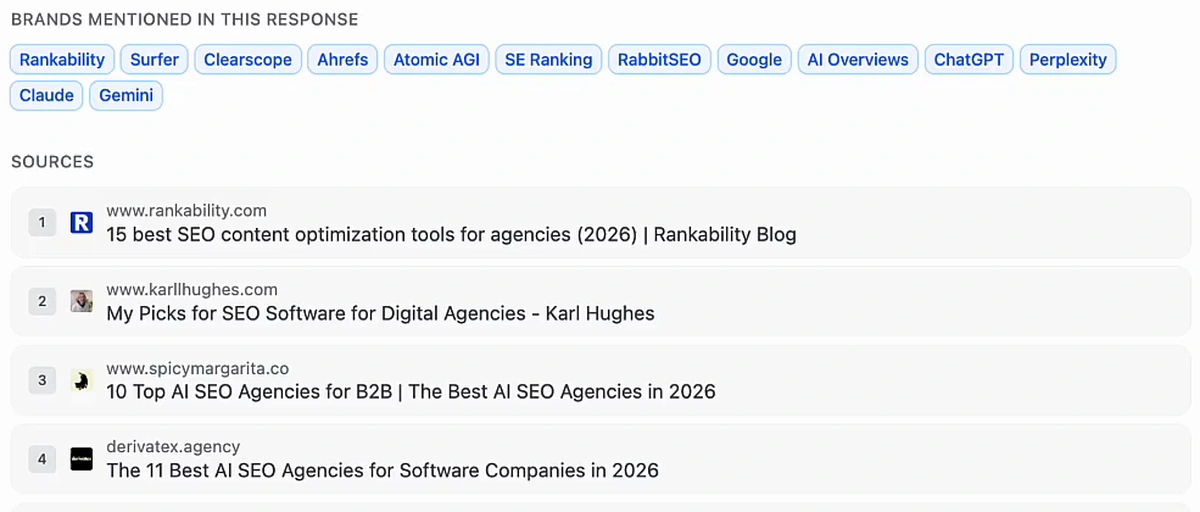Click source number badge 3
The height and width of the screenshot is (512, 1200).
pyautogui.click(x=42, y=380)
